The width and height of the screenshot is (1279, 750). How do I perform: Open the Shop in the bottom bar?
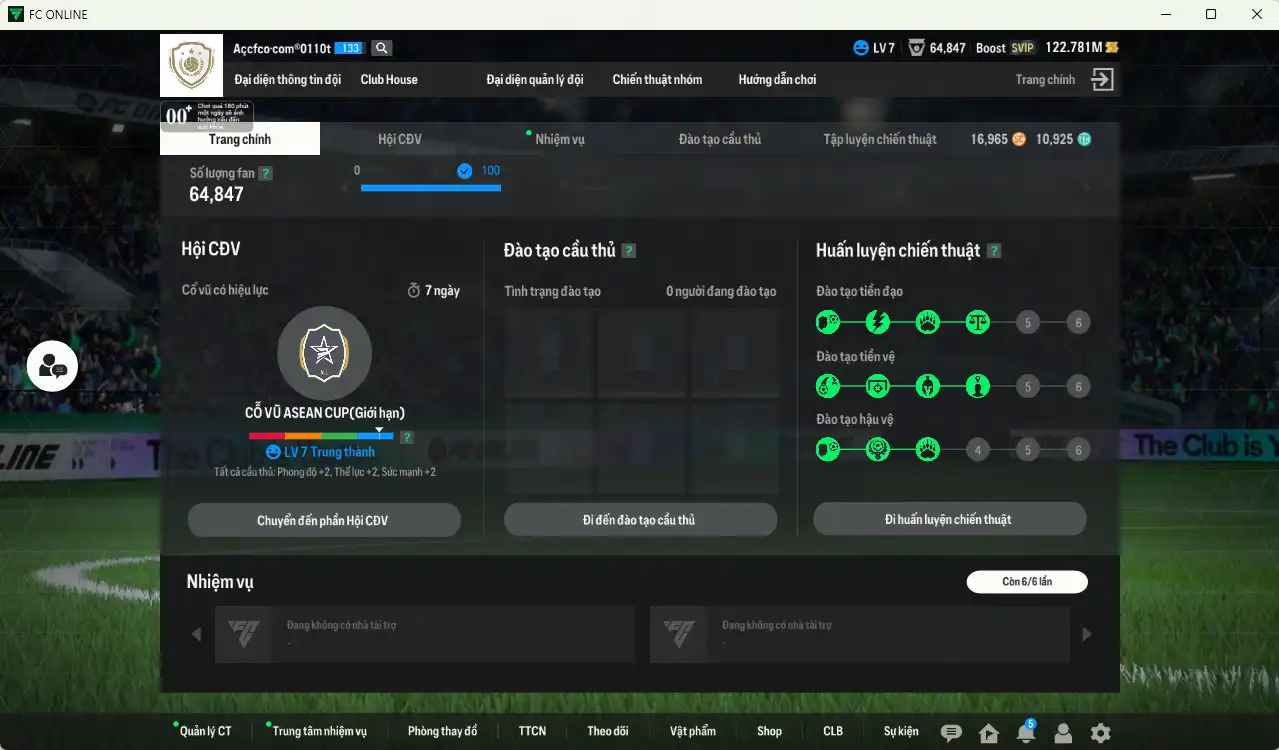click(769, 731)
